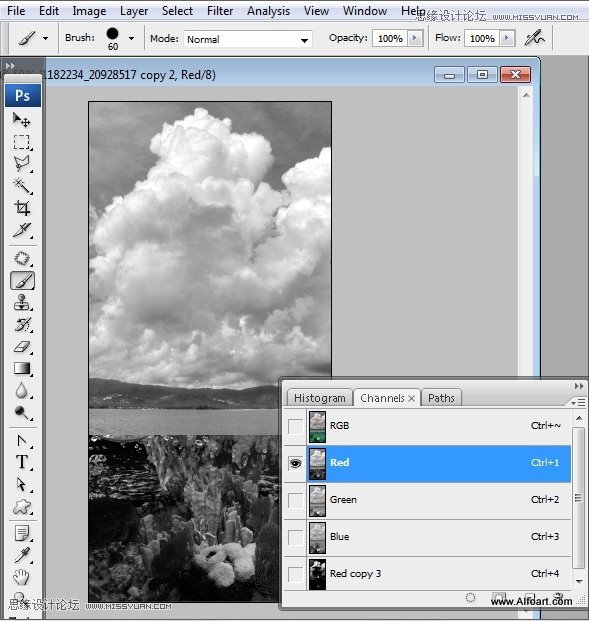This screenshot has height=621, width=589.
Task: Select the Gradient tool
Action: pos(21,369)
